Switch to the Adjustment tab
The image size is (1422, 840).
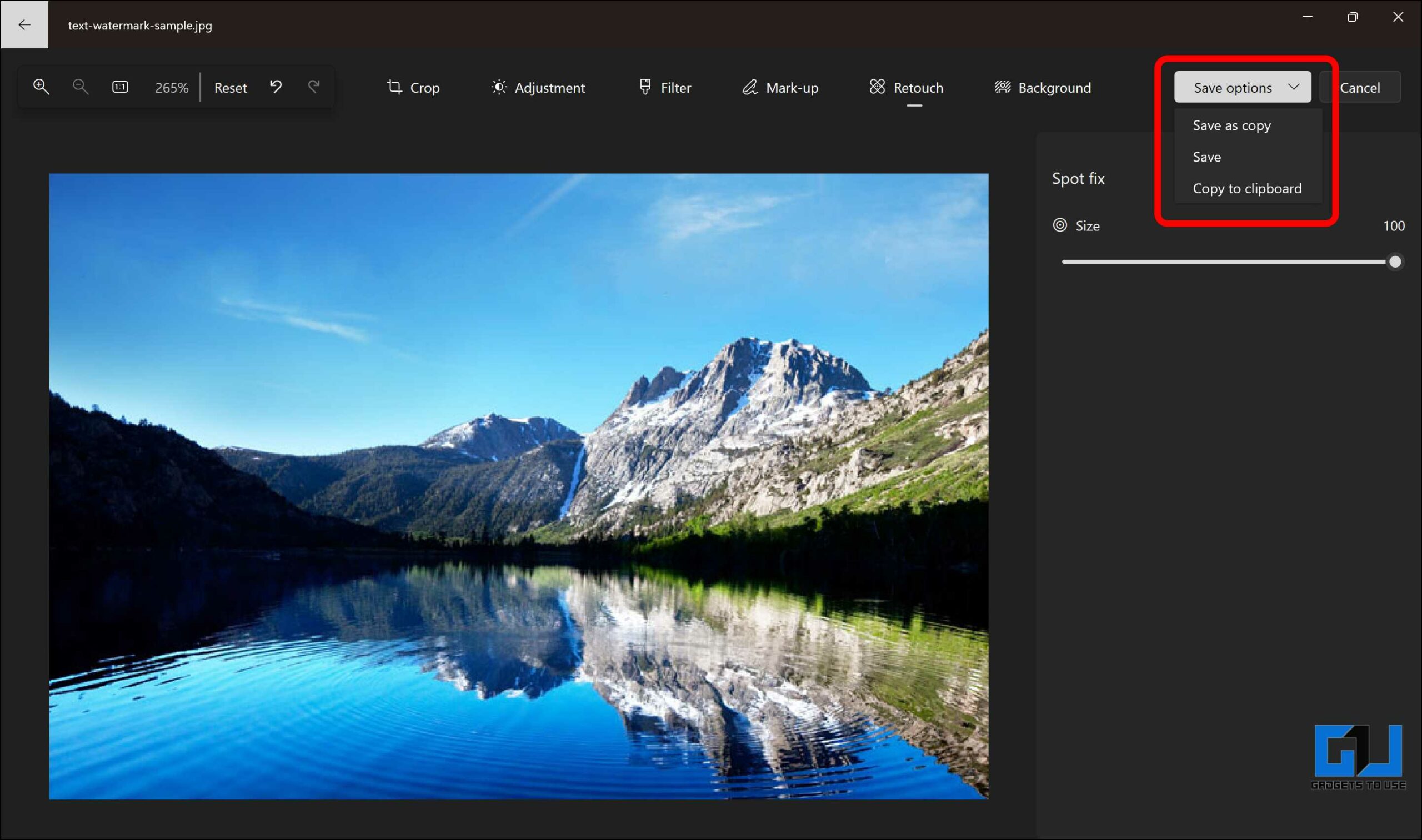[538, 88]
